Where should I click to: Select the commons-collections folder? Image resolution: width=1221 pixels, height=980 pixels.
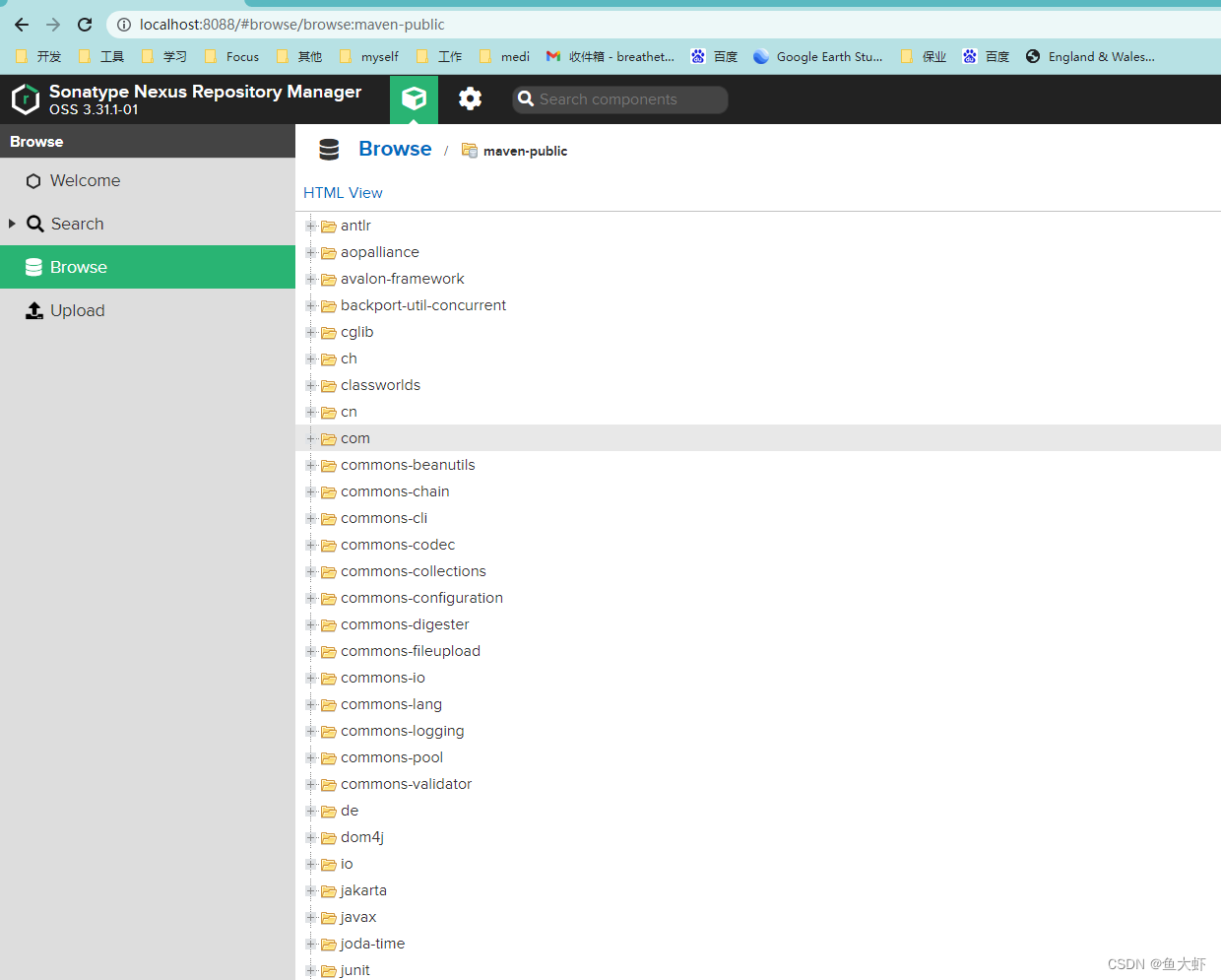[x=414, y=571]
